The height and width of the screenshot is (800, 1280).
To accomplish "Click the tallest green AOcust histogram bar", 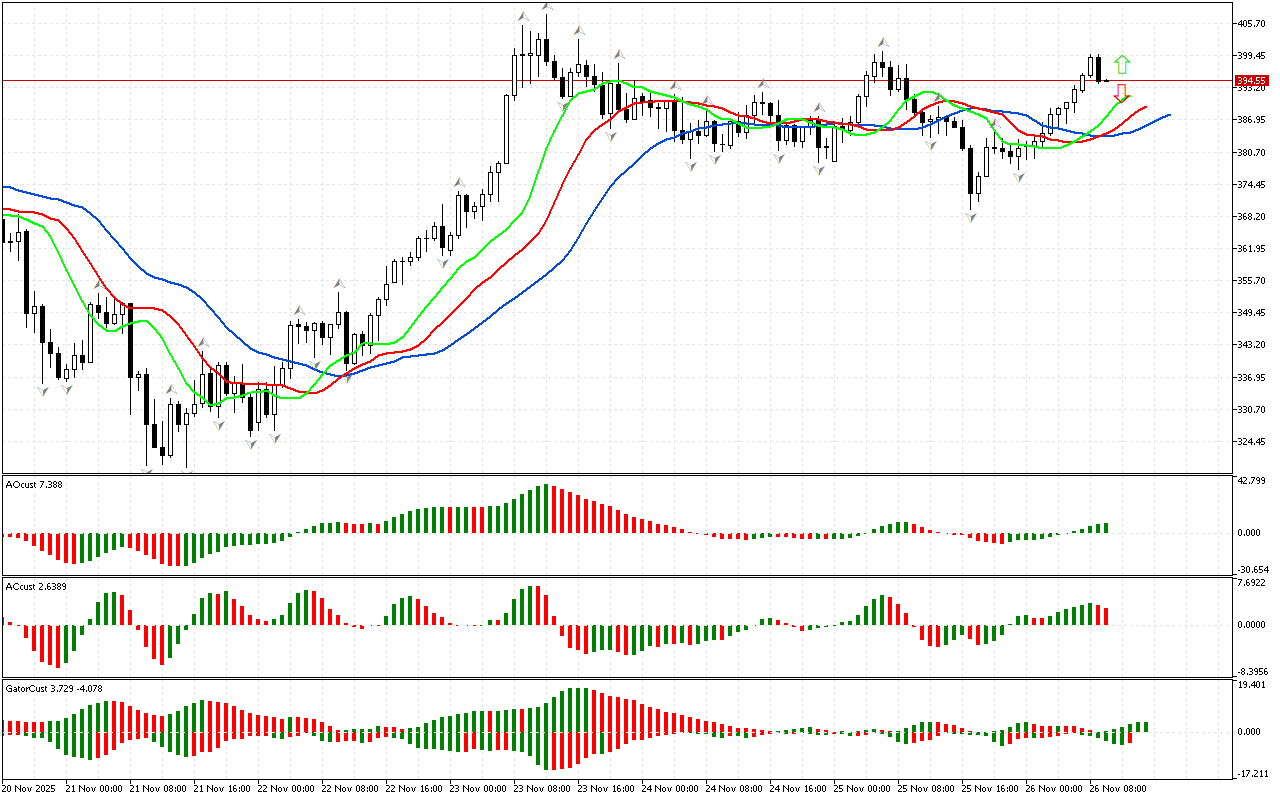I will [x=546, y=509].
